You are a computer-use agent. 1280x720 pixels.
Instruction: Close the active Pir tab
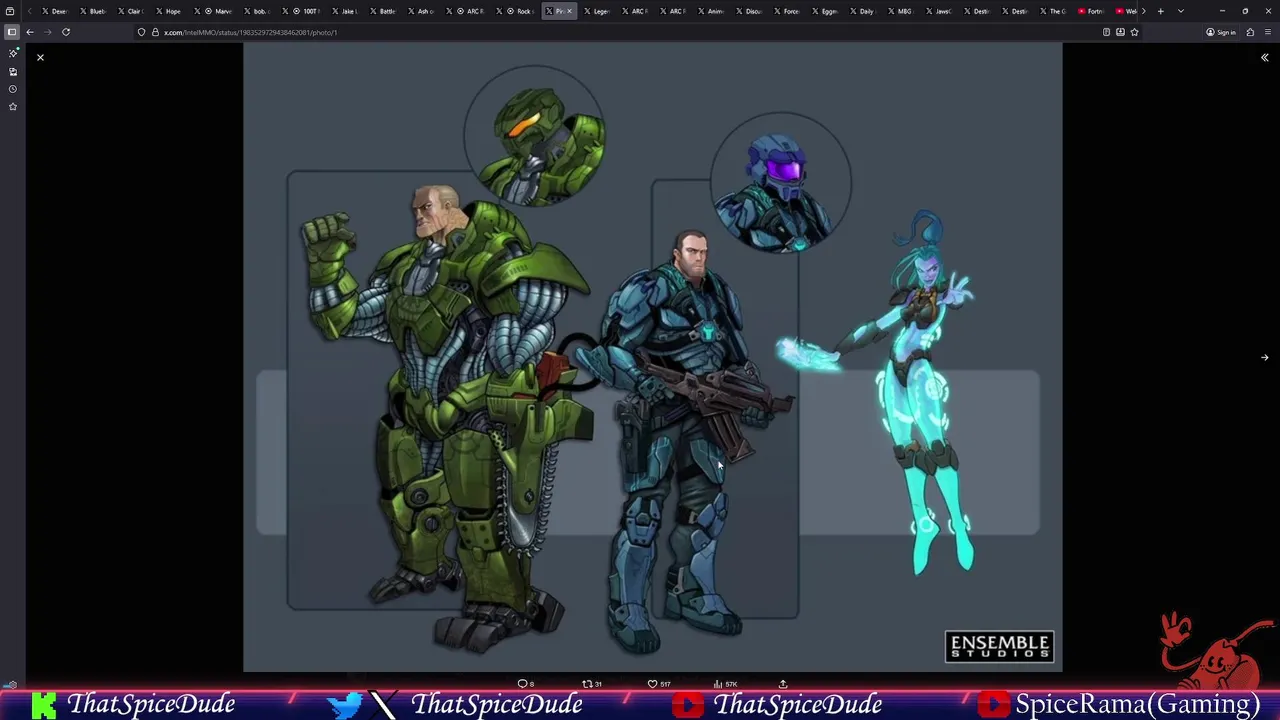[x=570, y=11]
